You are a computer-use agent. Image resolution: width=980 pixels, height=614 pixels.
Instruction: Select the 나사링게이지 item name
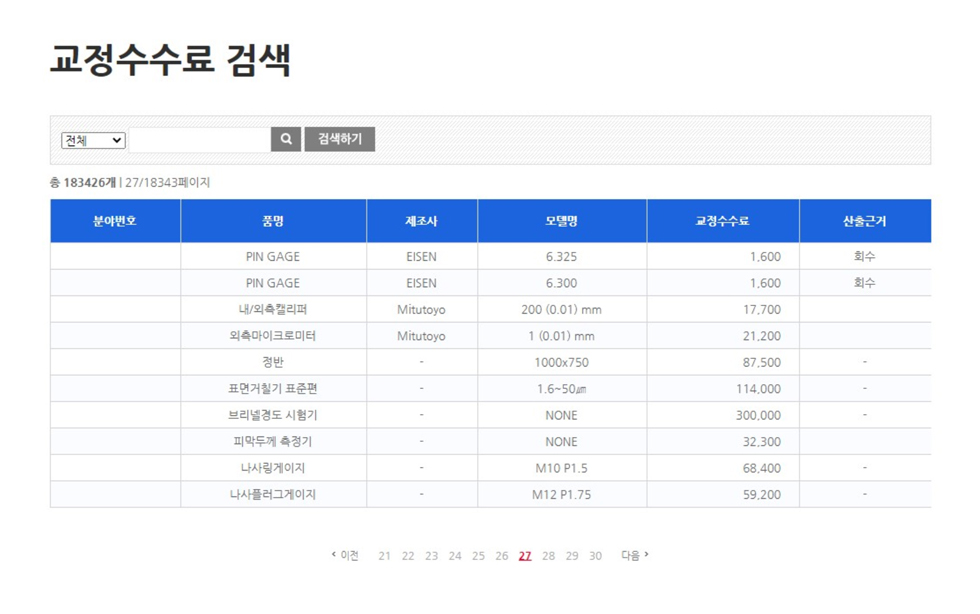[272, 468]
